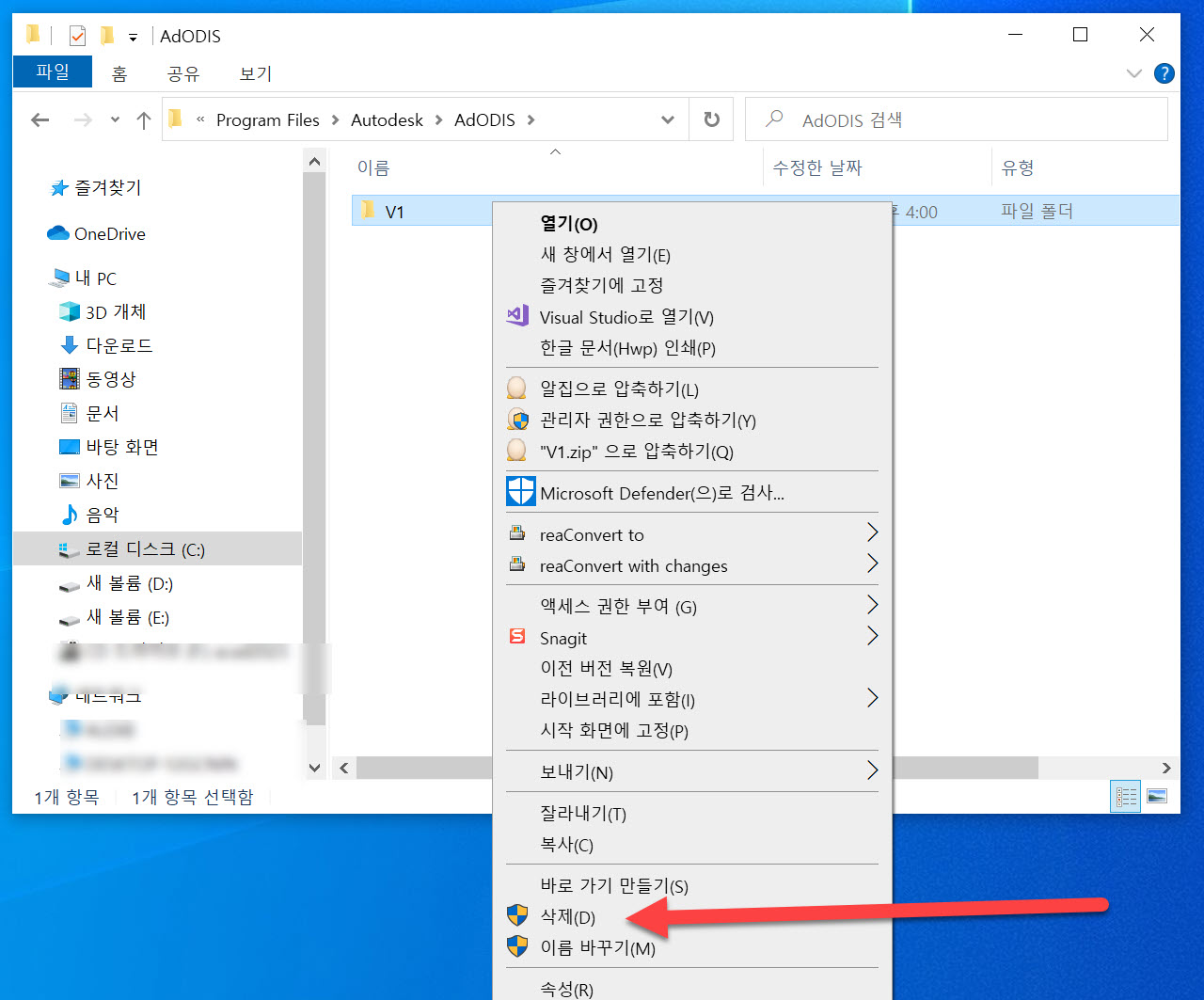
Task: Click Program Files in the breadcrumb
Action: click(x=268, y=119)
